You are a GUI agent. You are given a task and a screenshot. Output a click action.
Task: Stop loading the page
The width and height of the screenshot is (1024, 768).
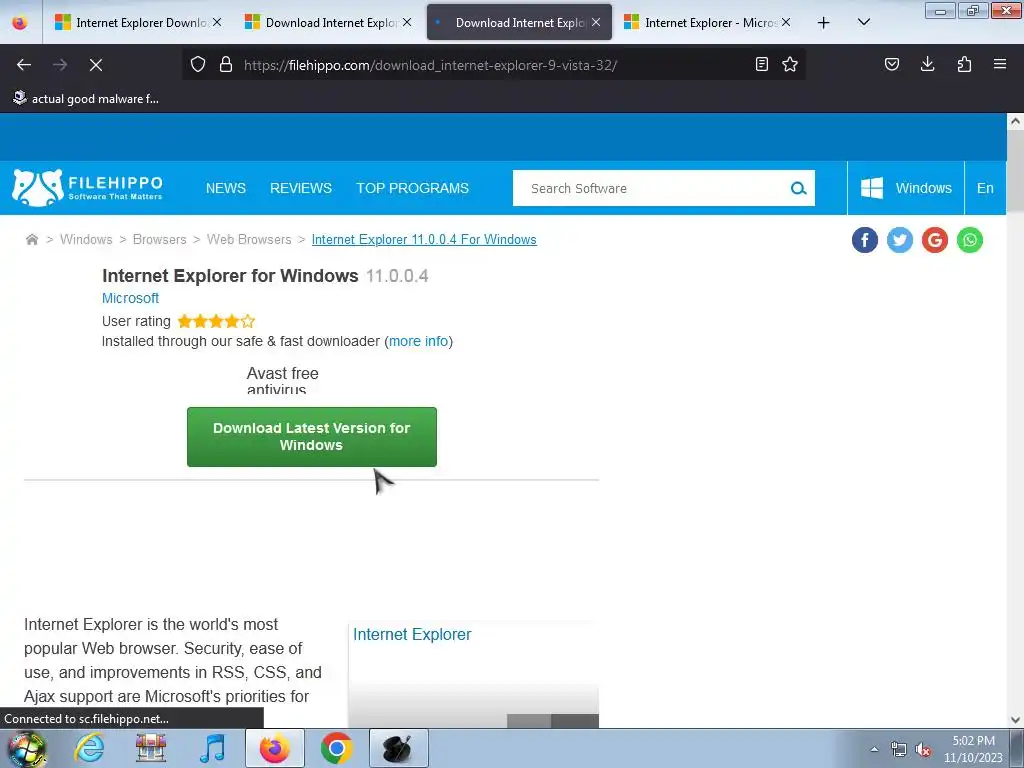coord(95,65)
